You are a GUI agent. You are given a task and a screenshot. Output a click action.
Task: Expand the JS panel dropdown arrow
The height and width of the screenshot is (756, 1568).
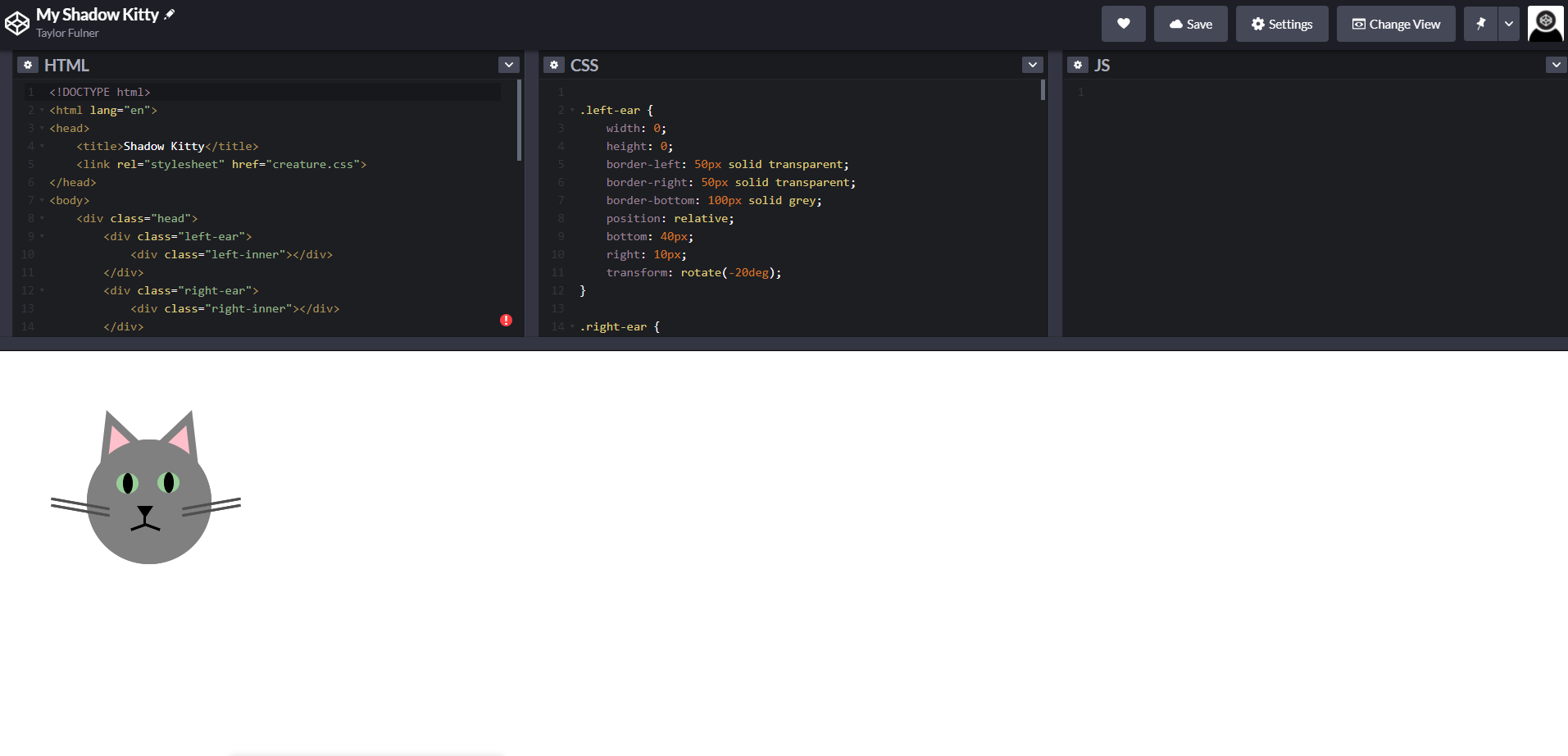1557,65
